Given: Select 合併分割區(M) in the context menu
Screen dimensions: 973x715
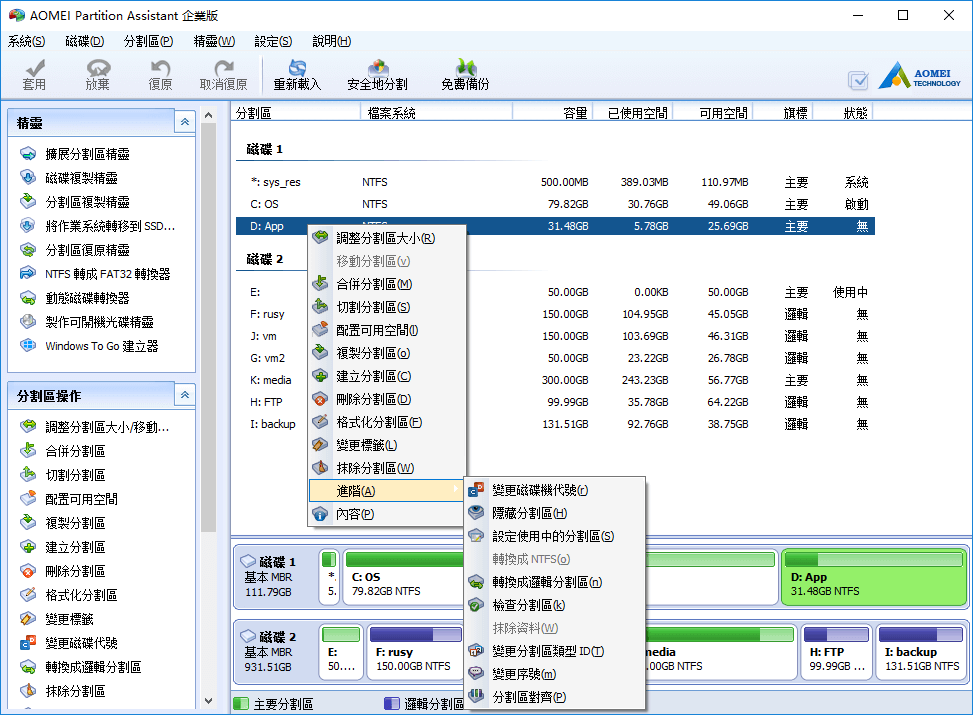Looking at the screenshot, I should (x=386, y=284).
